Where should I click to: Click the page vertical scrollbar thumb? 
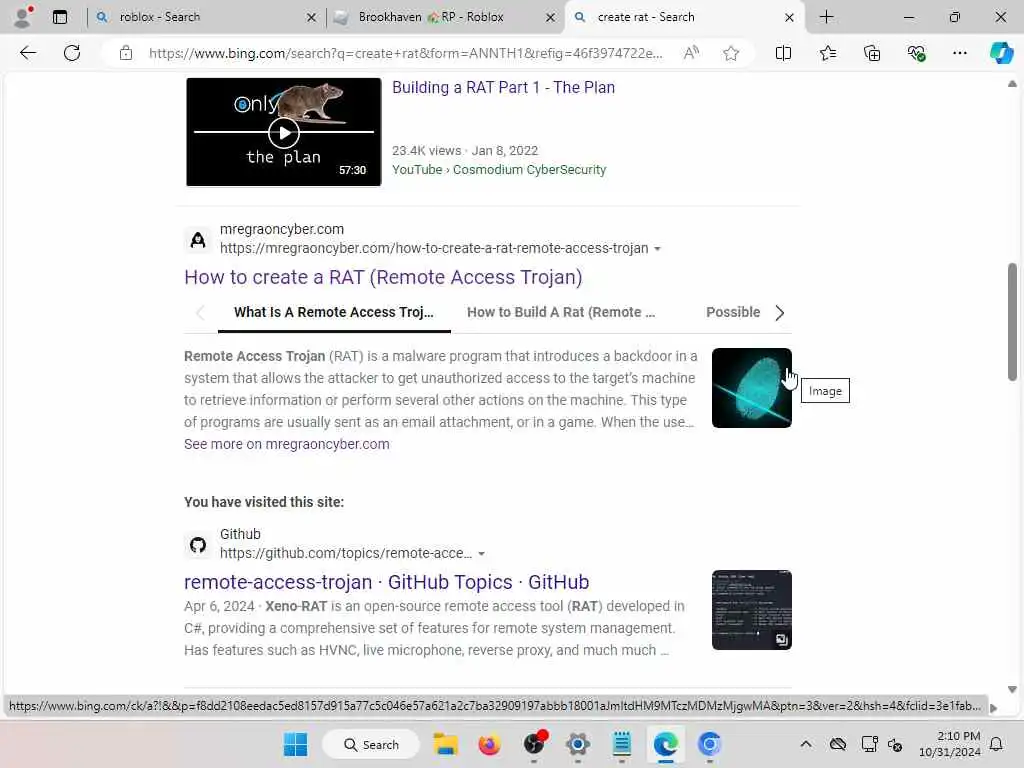tap(1012, 321)
